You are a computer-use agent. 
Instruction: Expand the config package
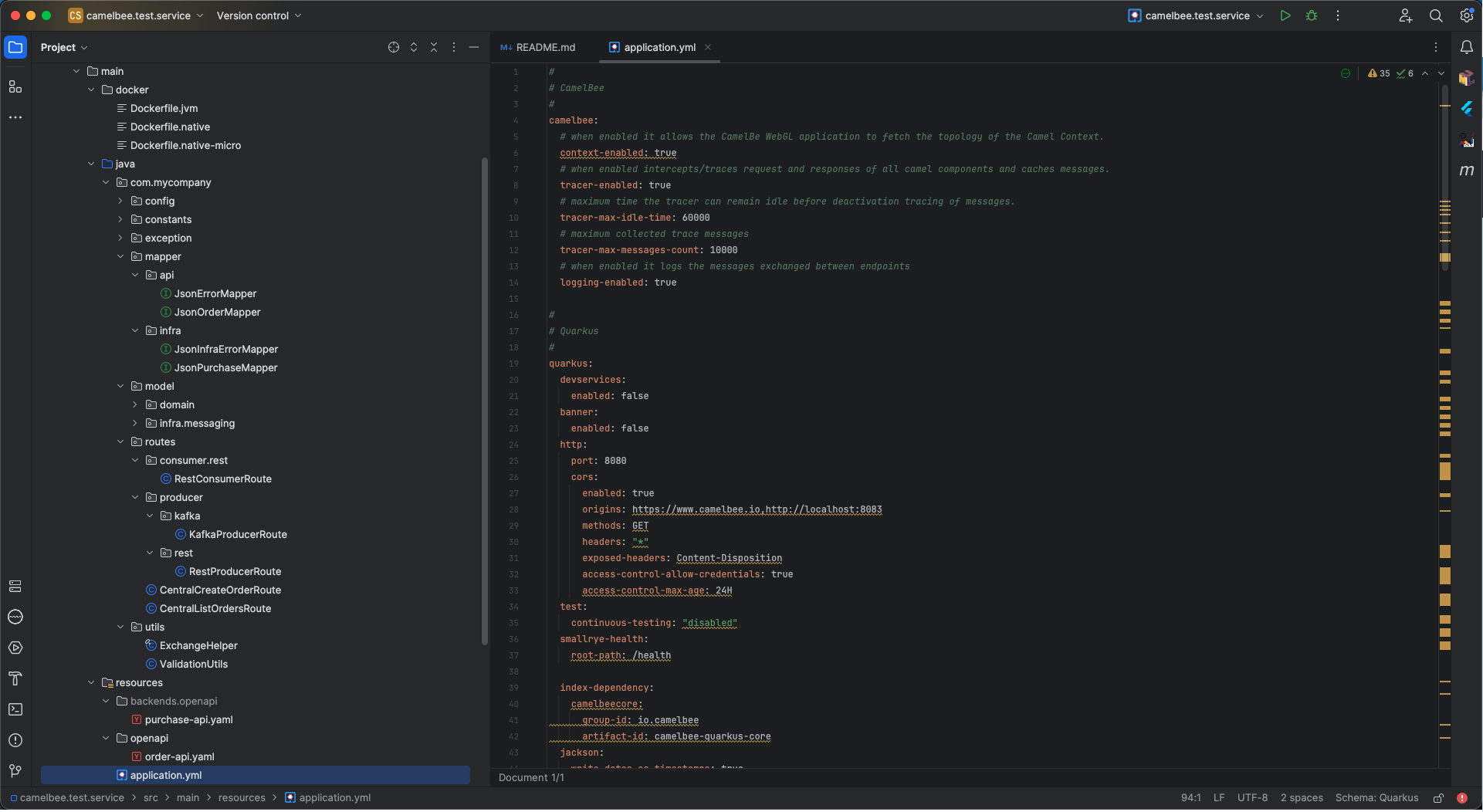[x=120, y=201]
